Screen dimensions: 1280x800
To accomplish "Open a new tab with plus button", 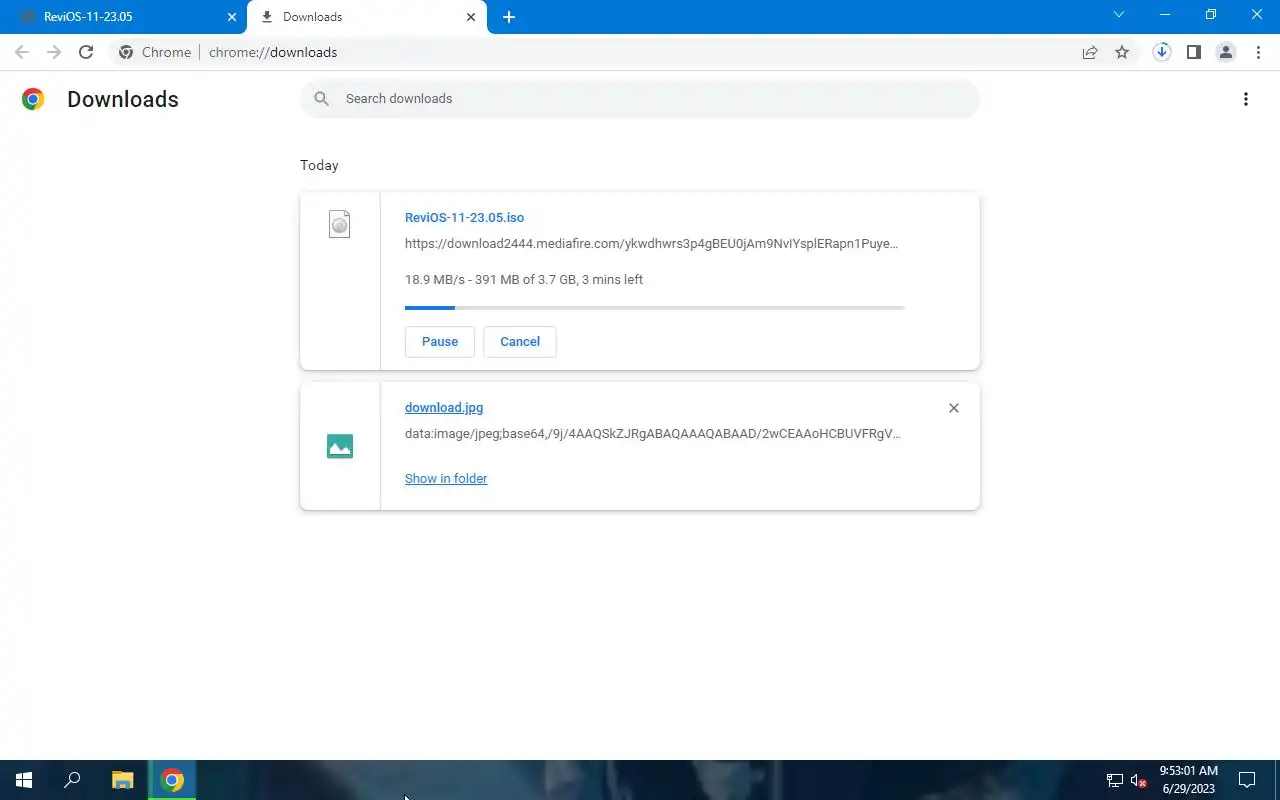I will 509,17.
